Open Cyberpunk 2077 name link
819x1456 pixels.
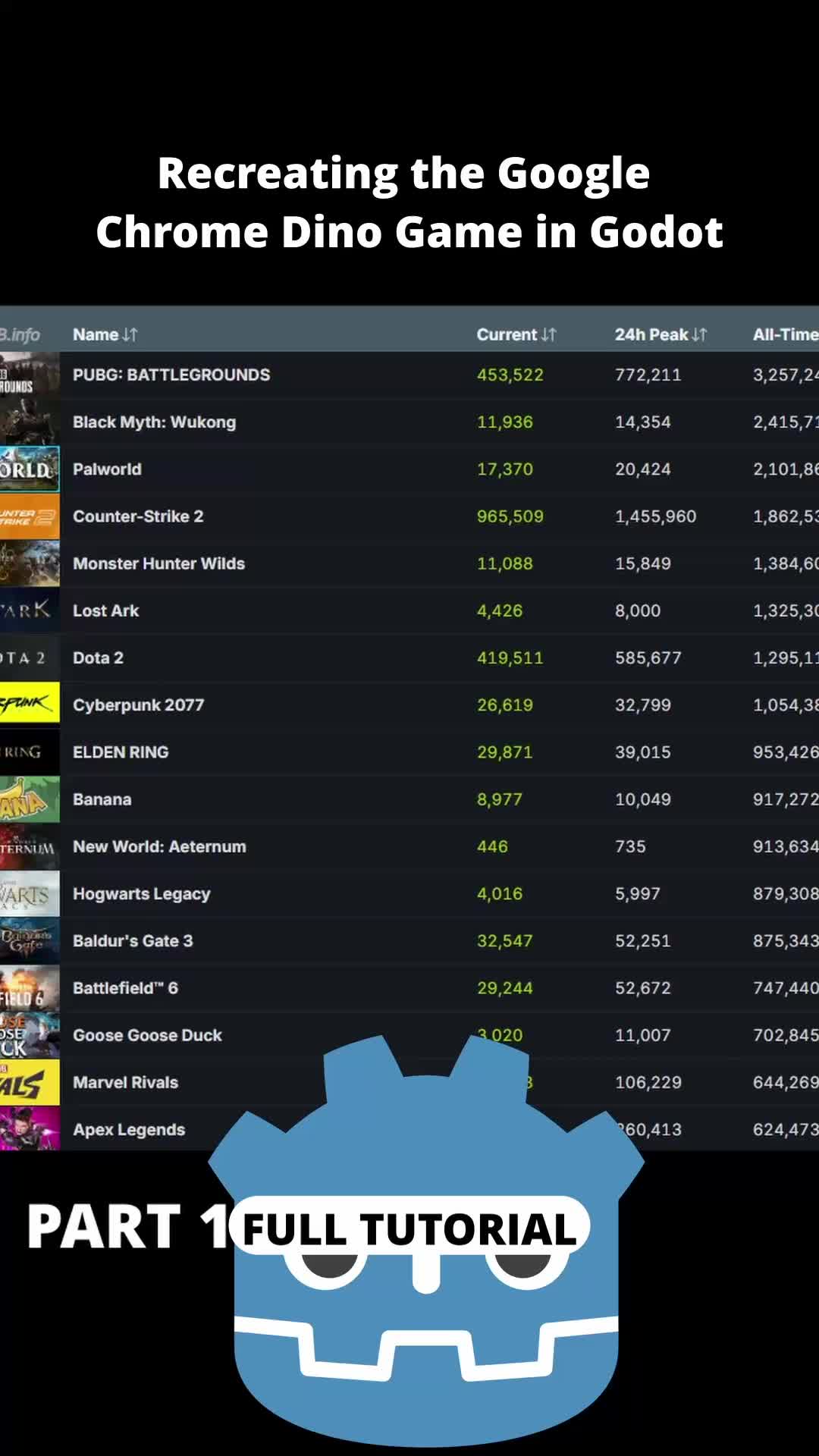click(x=138, y=705)
